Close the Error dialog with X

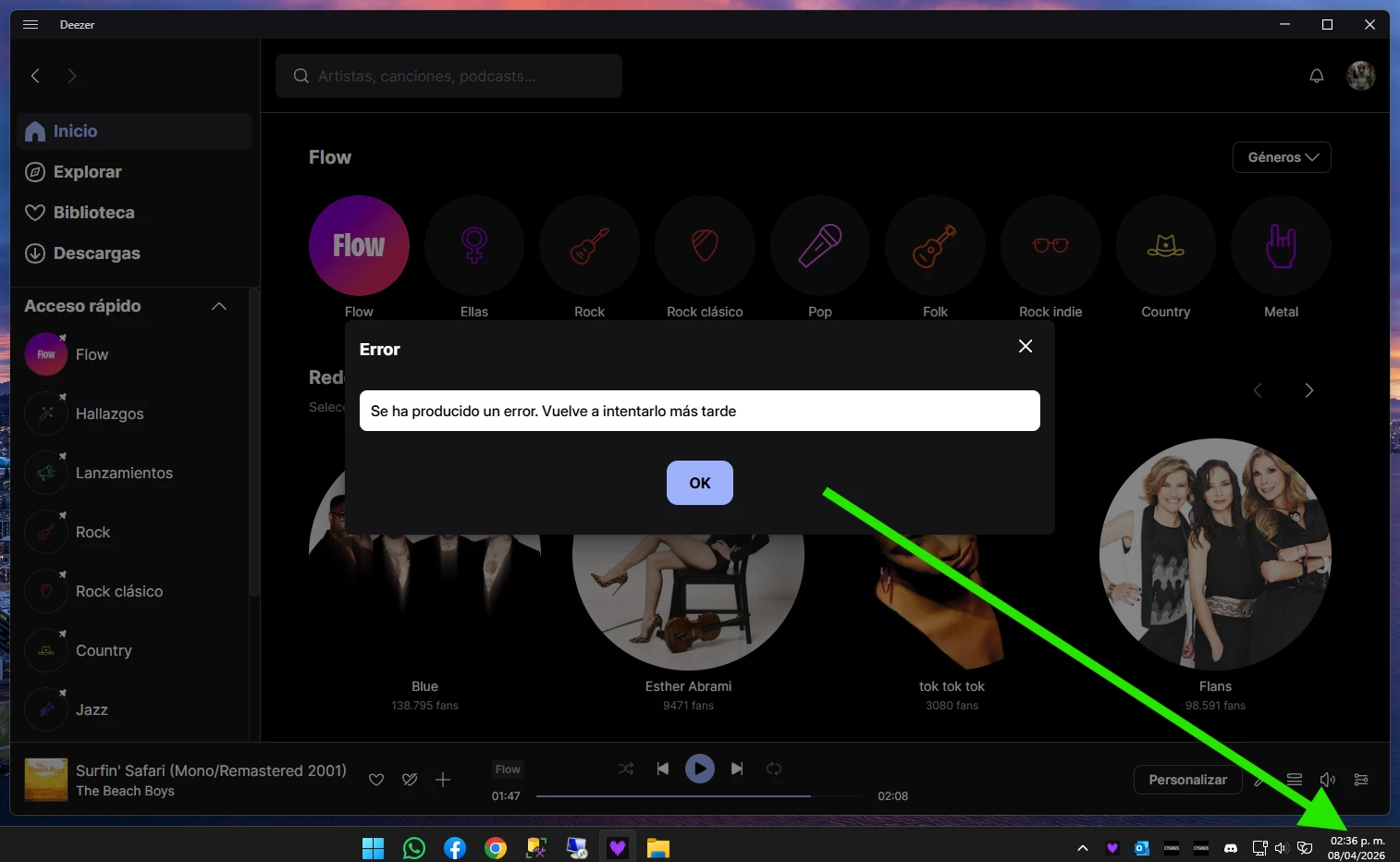point(1025,346)
